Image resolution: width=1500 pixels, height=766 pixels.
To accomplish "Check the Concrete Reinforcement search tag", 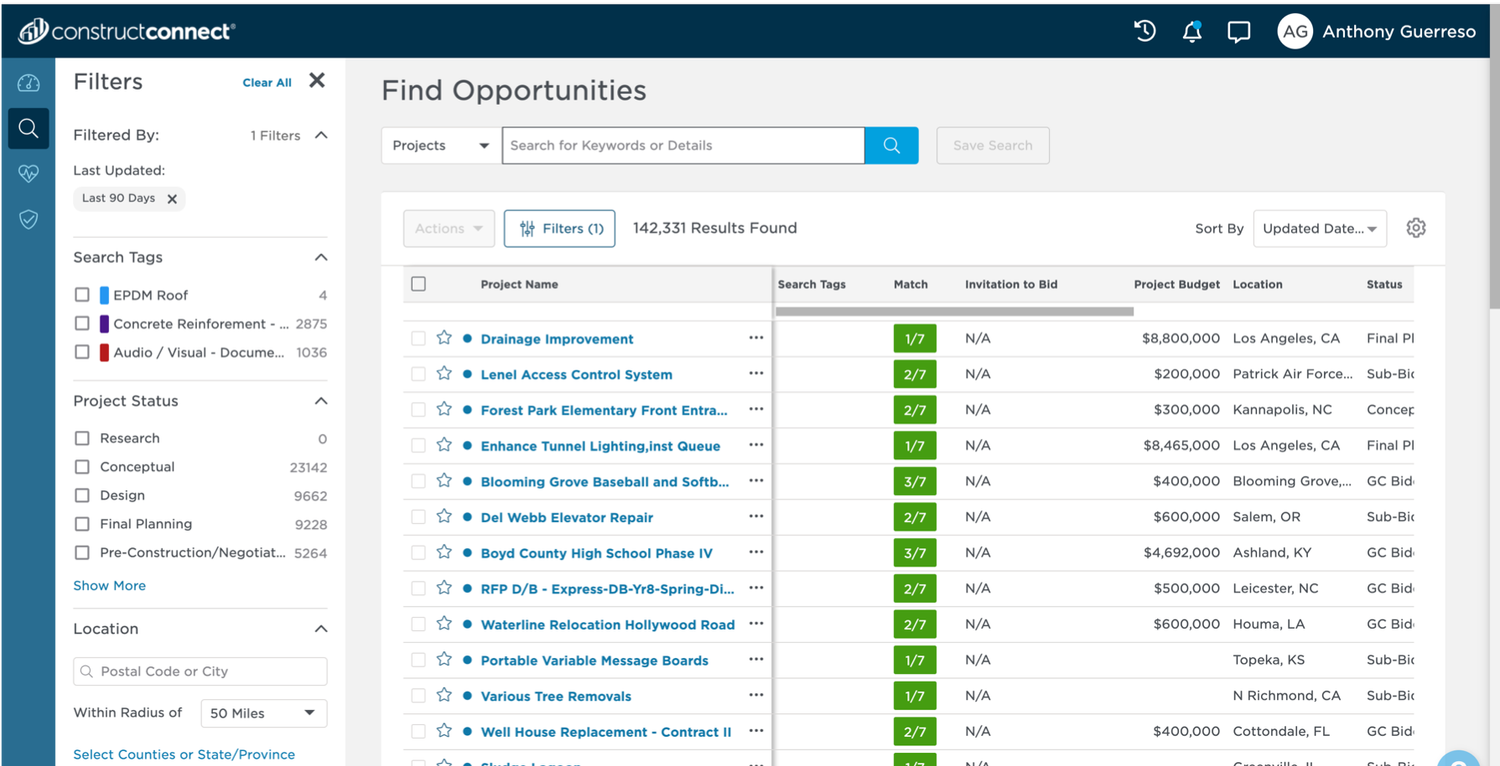I will tap(82, 323).
